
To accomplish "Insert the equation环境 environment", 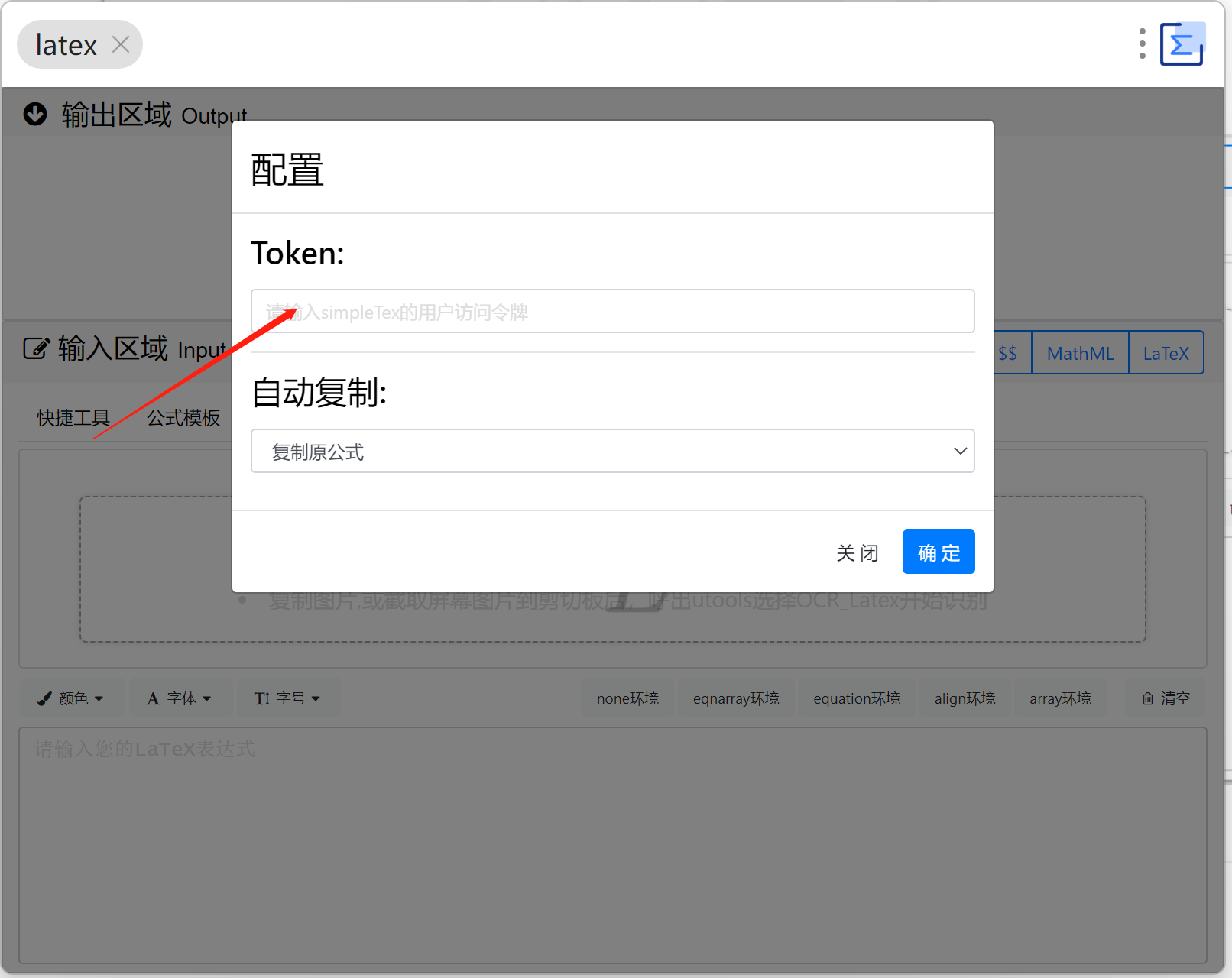I will (856, 698).
